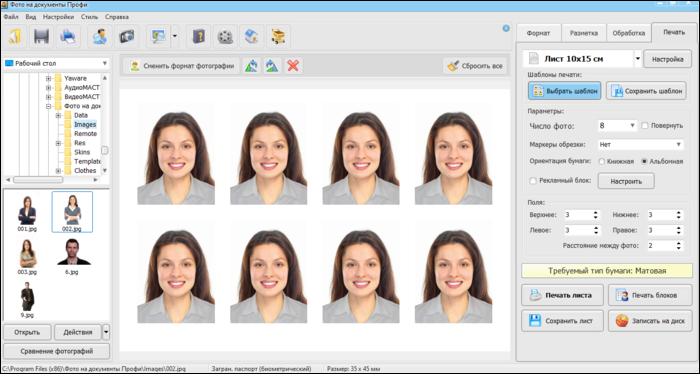
Task: Expand the ВидеоМАСТ folder node
Action: tap(48, 97)
